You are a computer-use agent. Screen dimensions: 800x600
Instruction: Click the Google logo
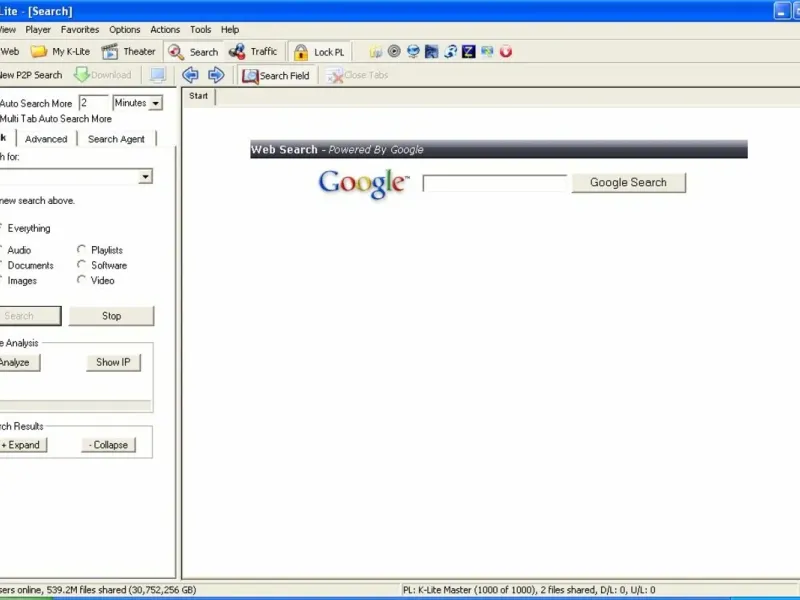364,183
